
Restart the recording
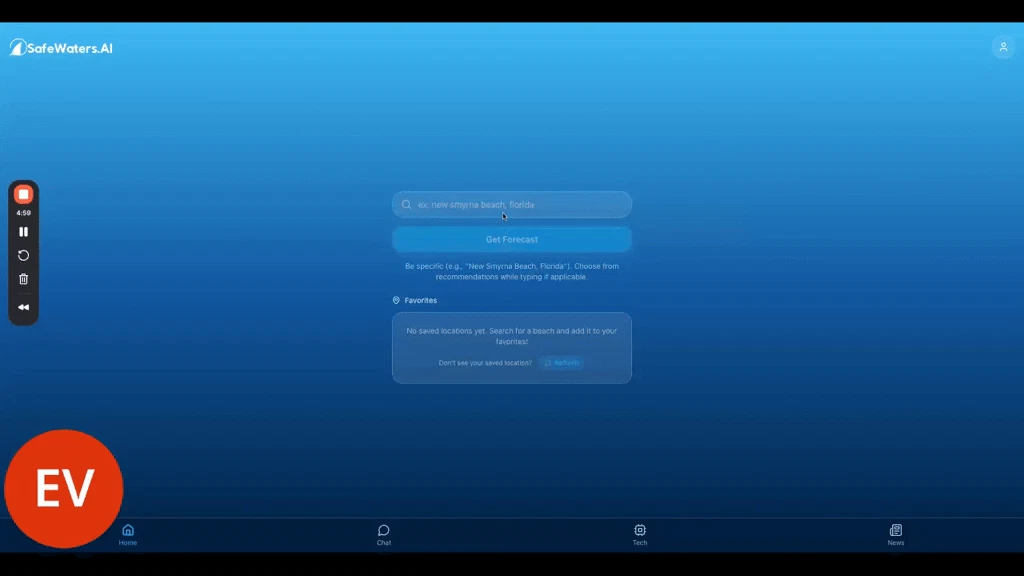(x=24, y=255)
